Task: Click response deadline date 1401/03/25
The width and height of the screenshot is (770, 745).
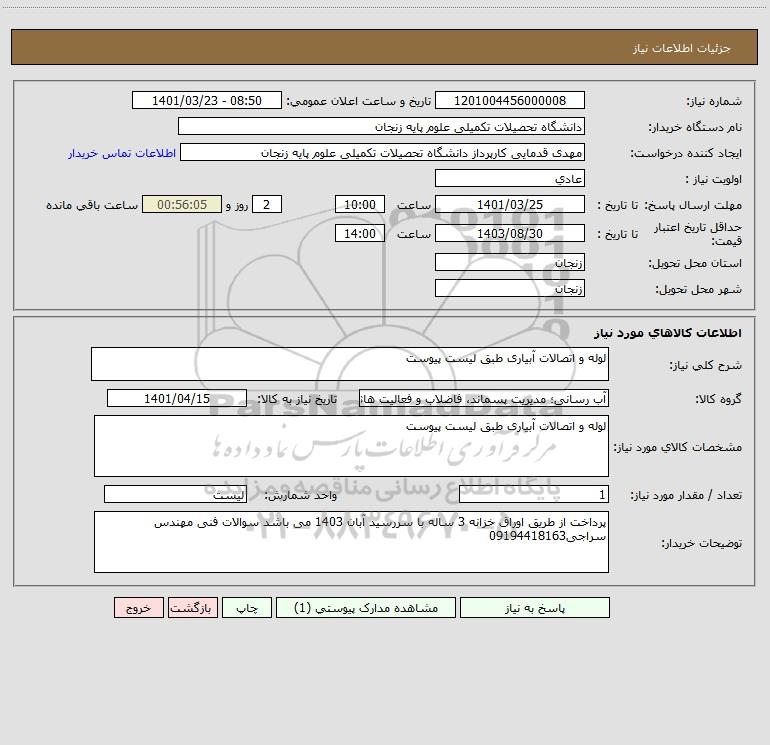Action: tap(510, 204)
